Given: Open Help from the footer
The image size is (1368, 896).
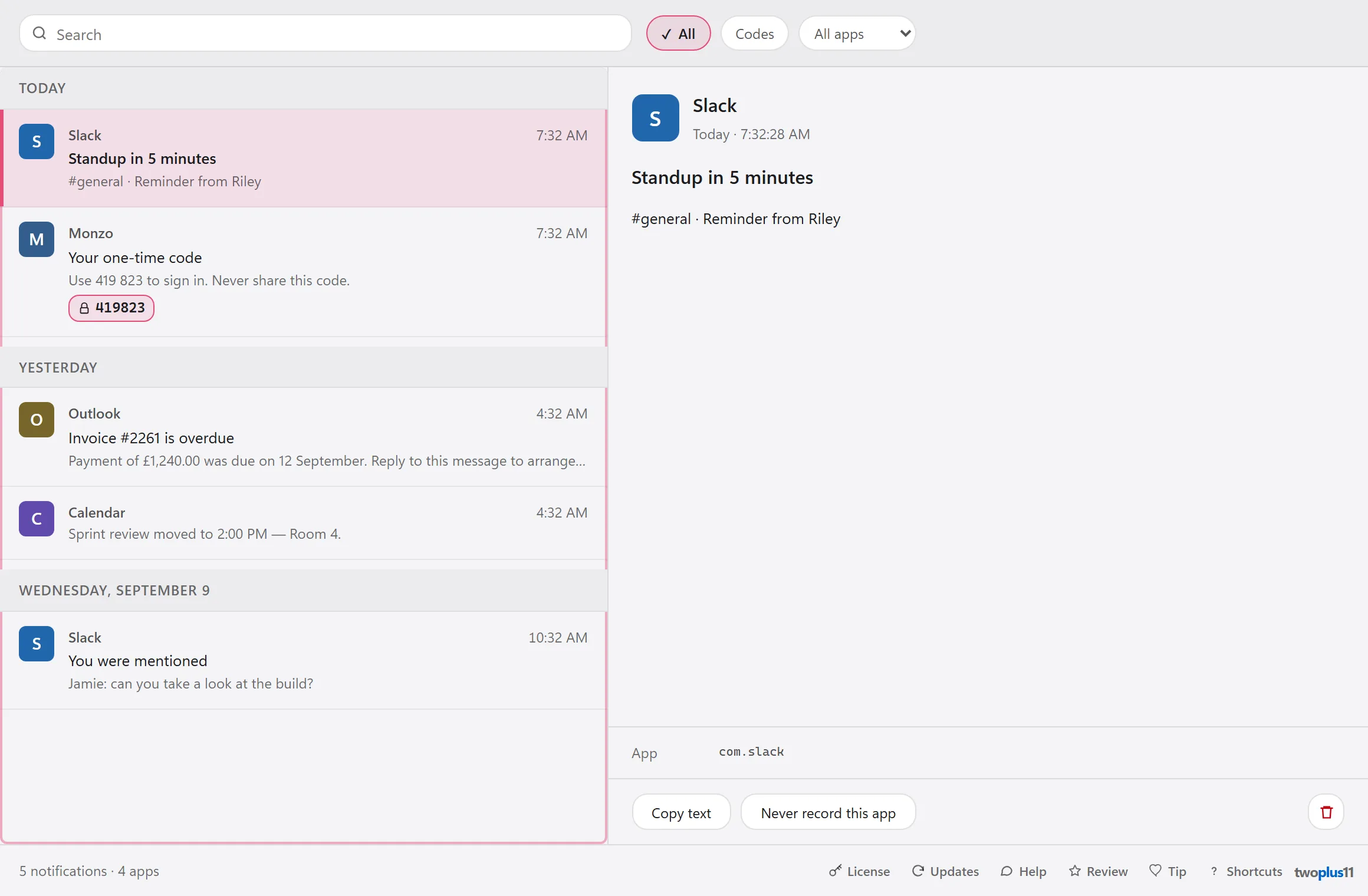Looking at the screenshot, I should coord(1023,871).
